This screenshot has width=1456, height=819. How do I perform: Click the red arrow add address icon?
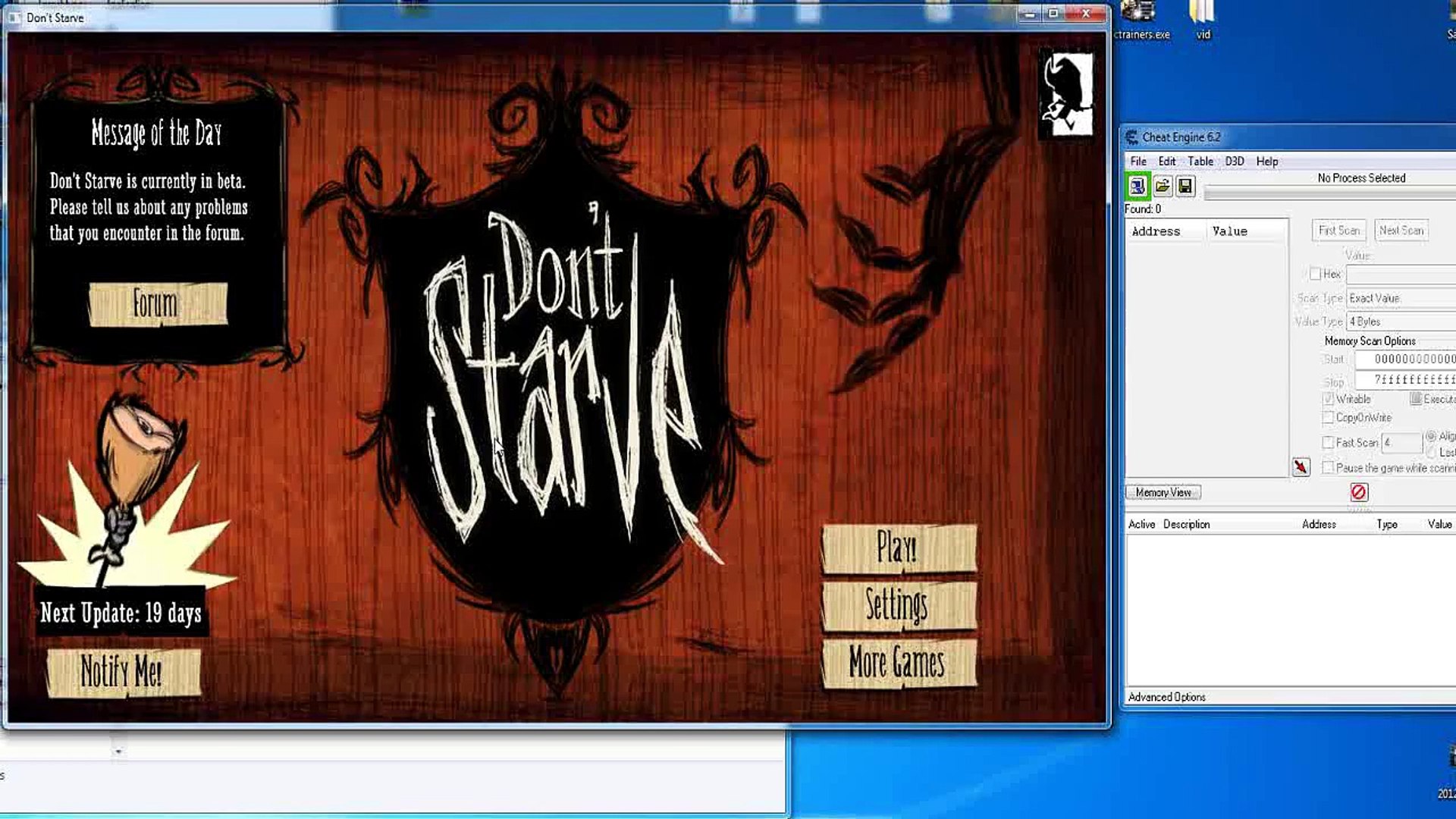point(1301,467)
